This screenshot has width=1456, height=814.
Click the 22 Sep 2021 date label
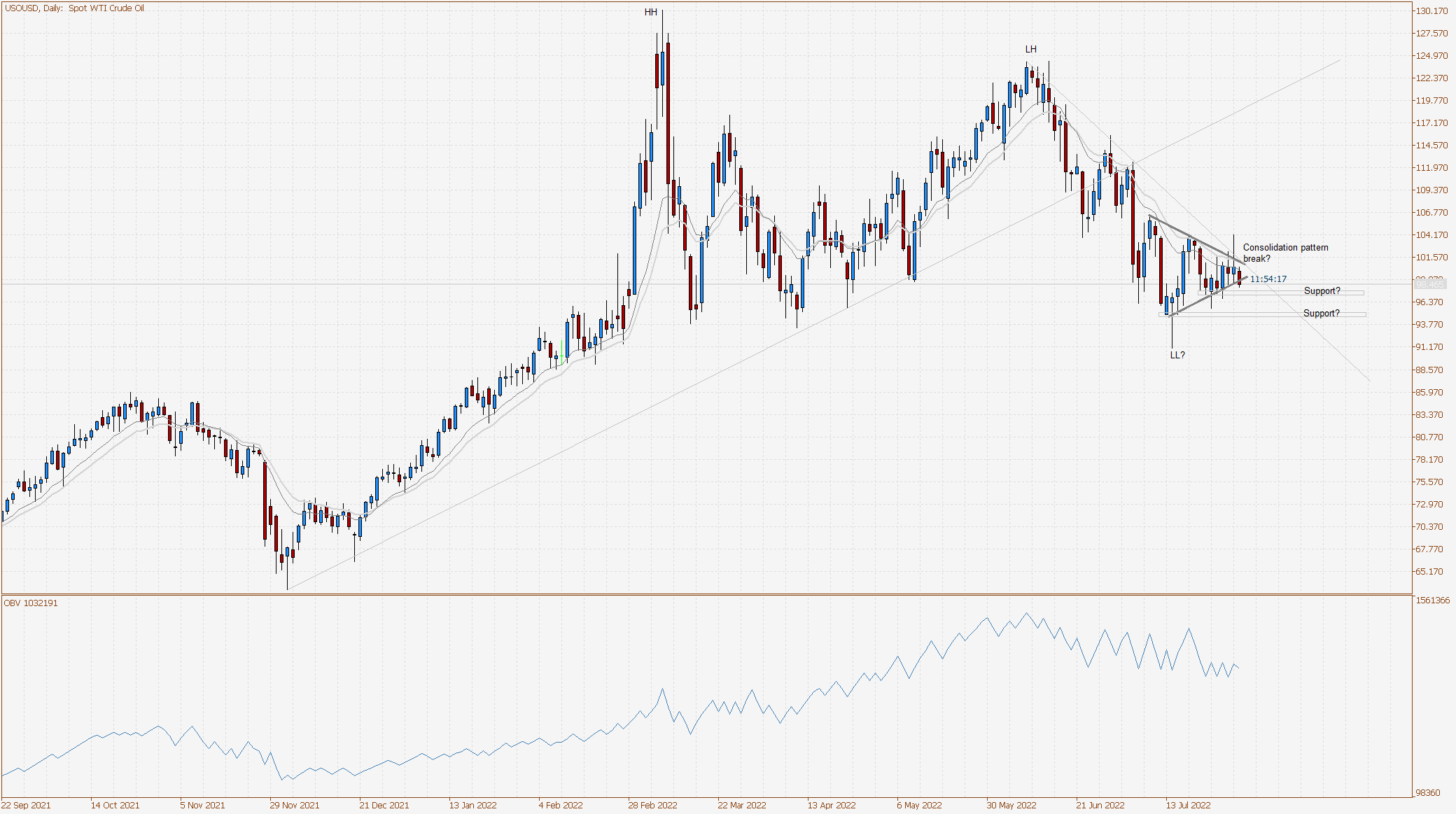pyautogui.click(x=27, y=805)
